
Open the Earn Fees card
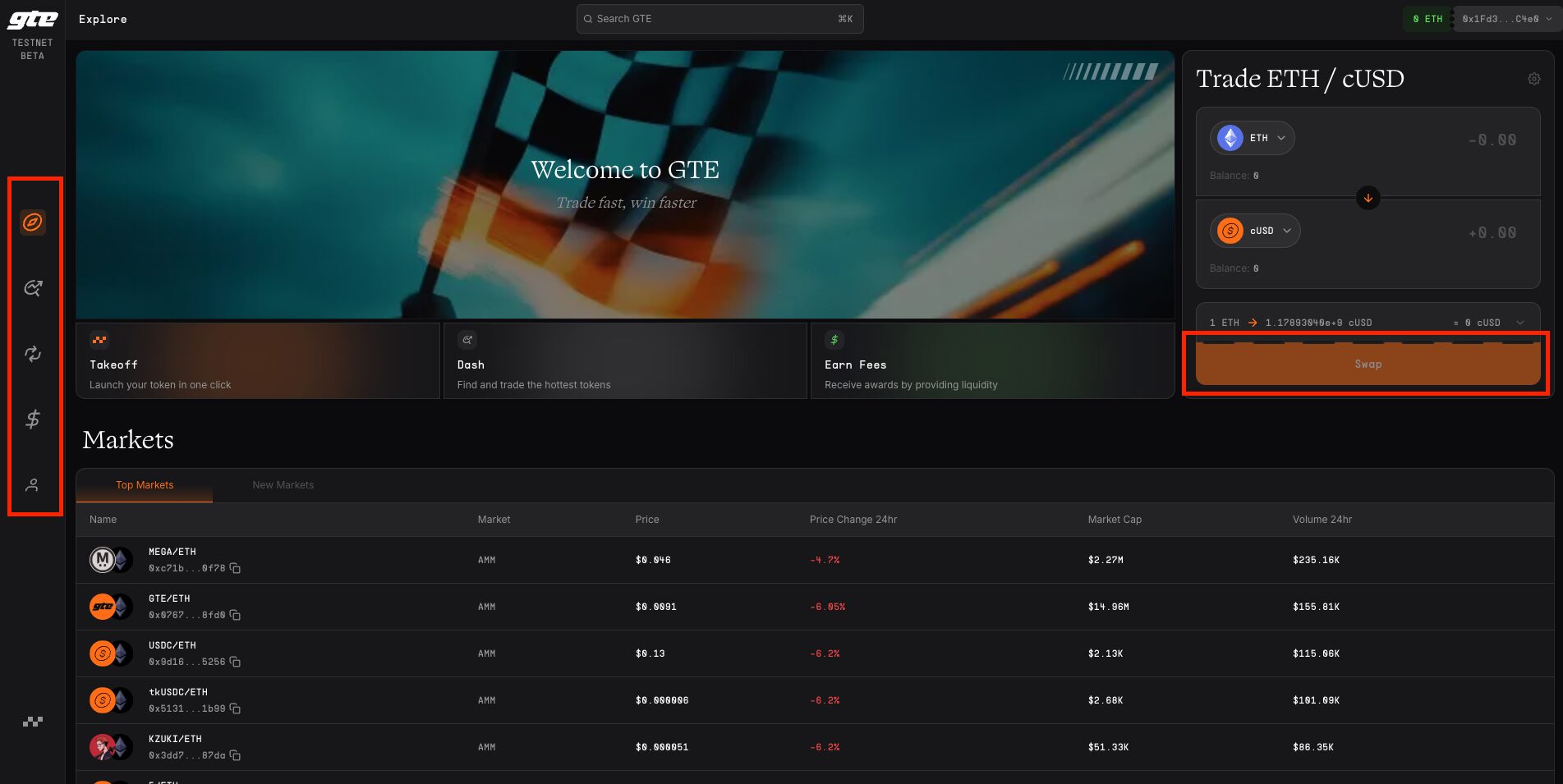992,361
